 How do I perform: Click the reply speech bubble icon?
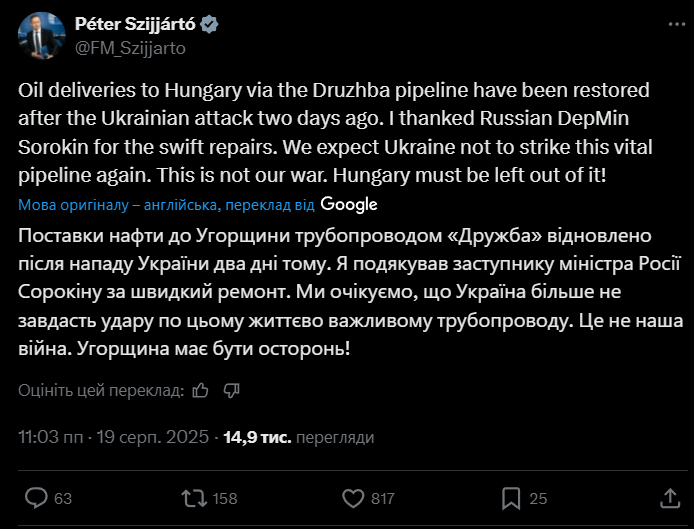(x=35, y=497)
